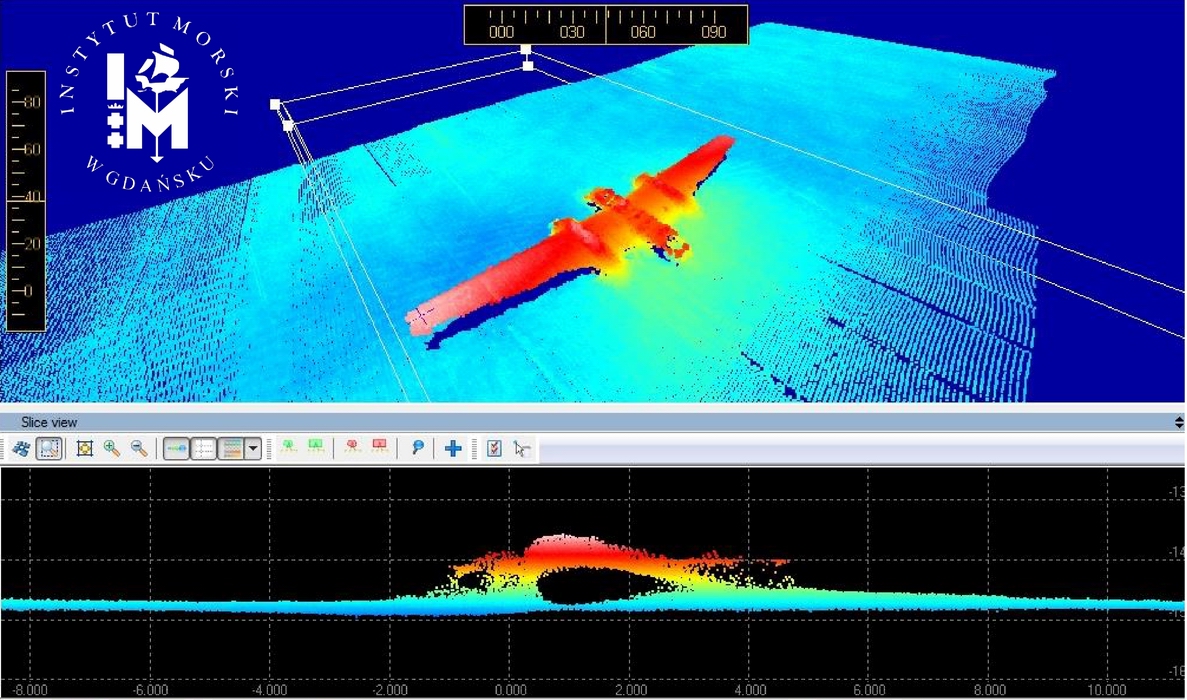
Task: Click the satellite icon in Slice view toolbar
Action: pyautogui.click(x=21, y=449)
